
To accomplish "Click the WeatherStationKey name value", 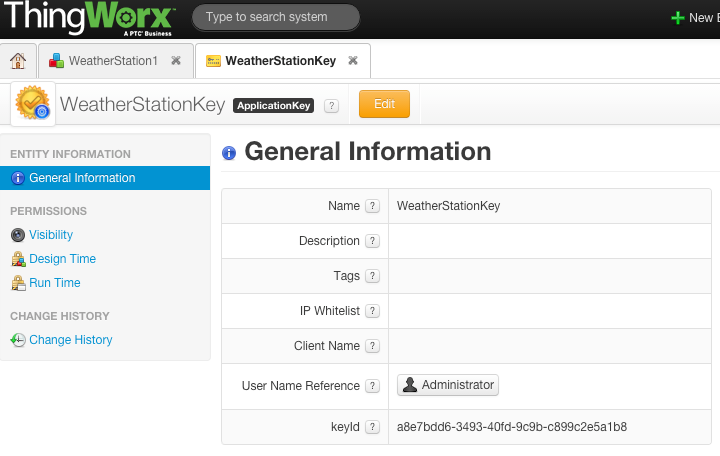I will click(449, 206).
